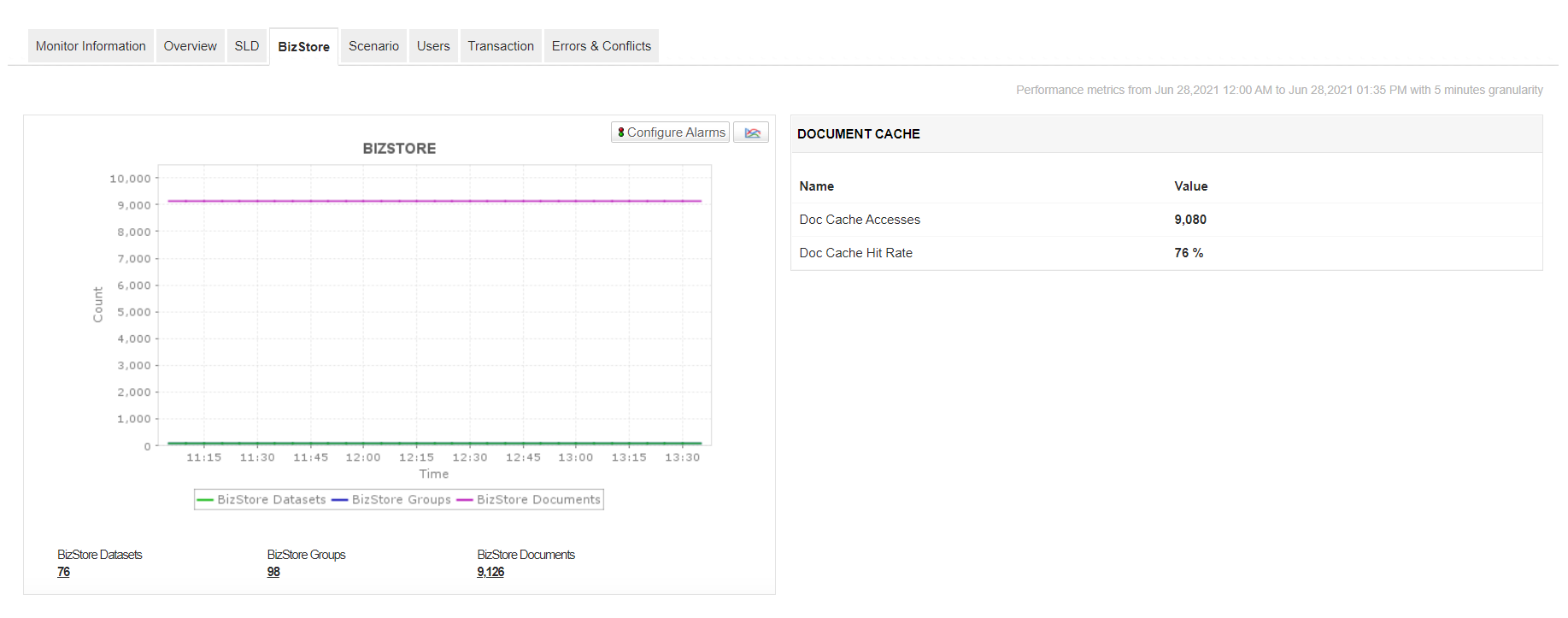
Task: Go to the SLD tab
Action: [247, 46]
